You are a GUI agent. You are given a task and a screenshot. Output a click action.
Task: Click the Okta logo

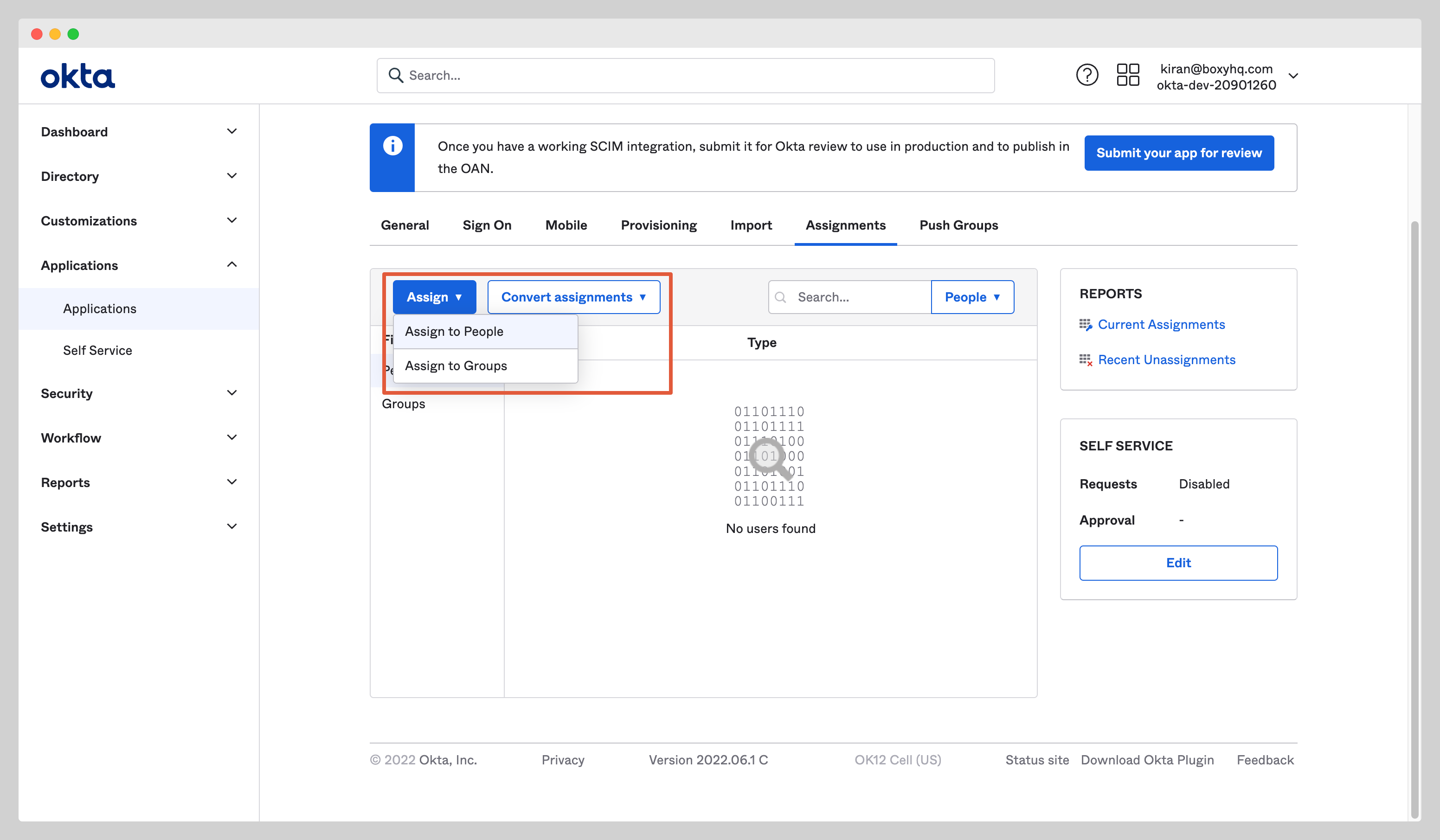click(x=78, y=75)
